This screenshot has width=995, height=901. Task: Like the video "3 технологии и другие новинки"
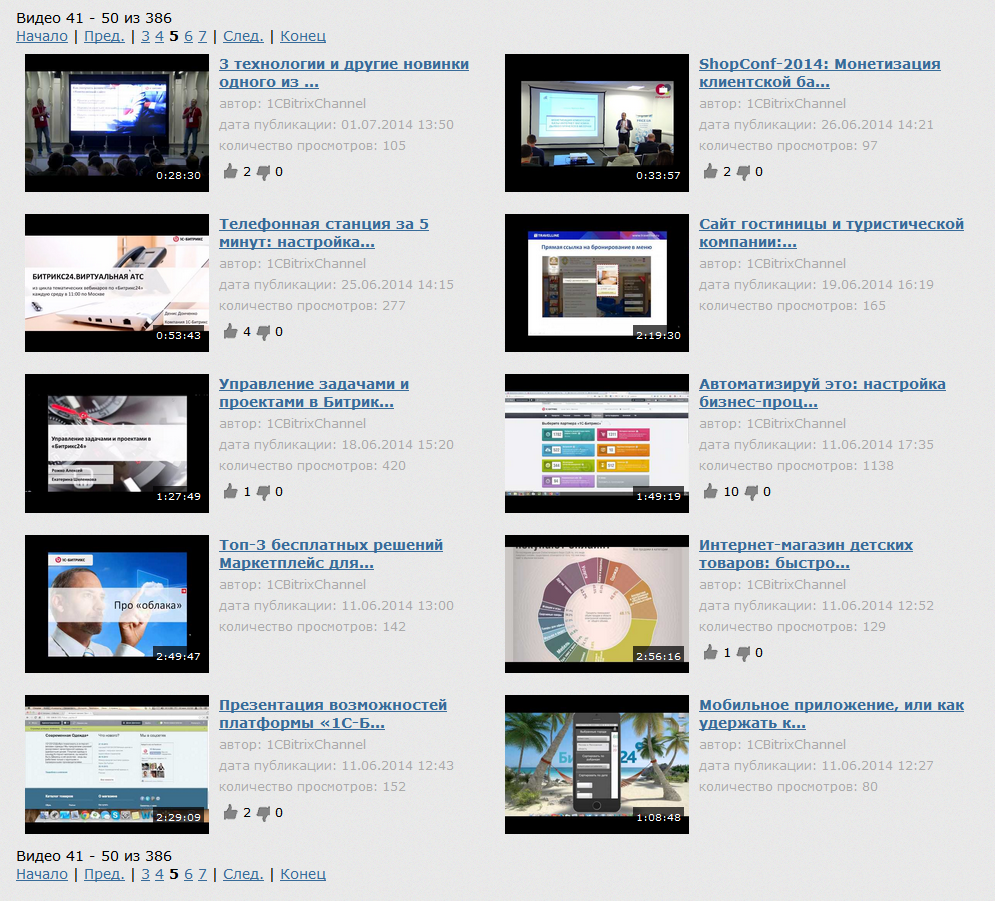(x=229, y=171)
